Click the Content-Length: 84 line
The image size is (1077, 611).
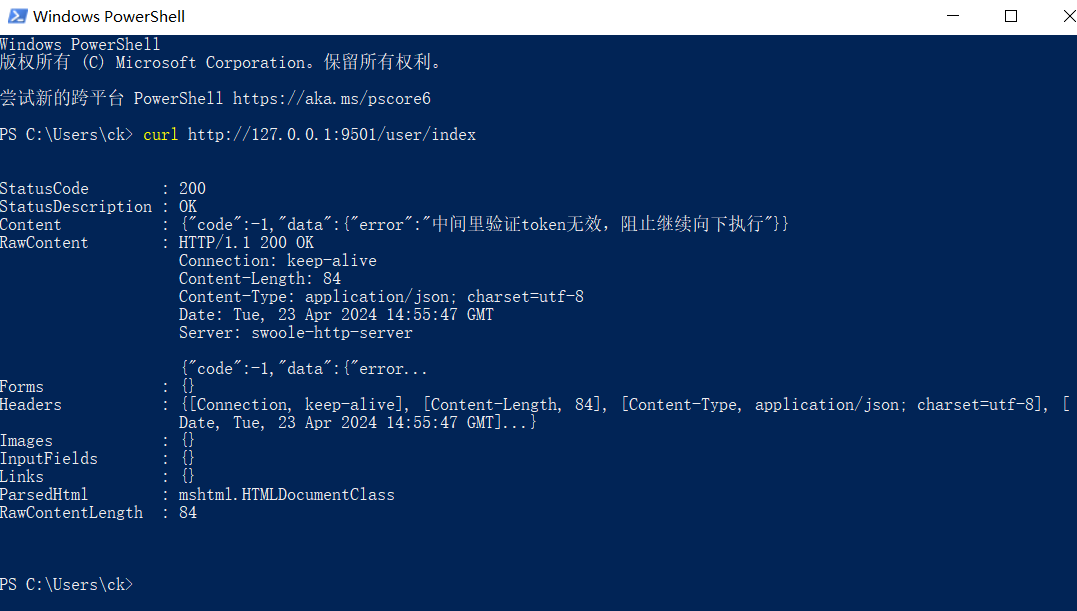260,279
